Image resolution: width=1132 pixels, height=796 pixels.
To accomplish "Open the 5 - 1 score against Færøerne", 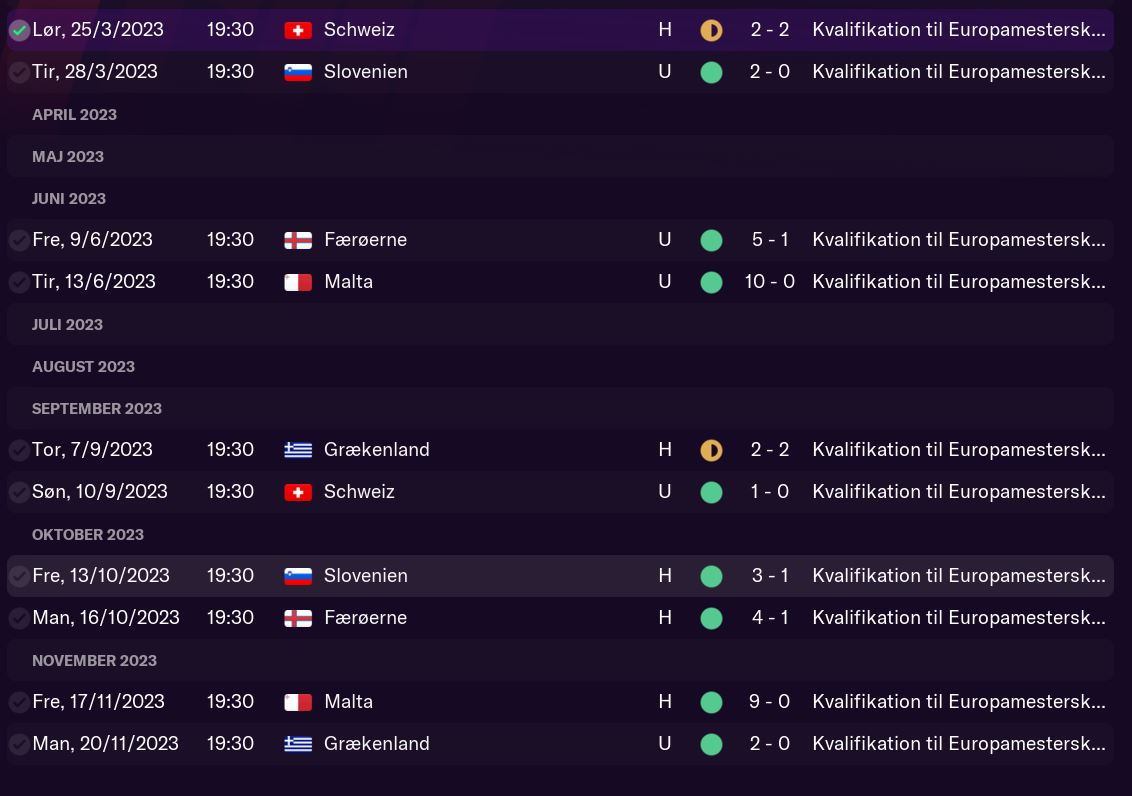I will point(770,240).
